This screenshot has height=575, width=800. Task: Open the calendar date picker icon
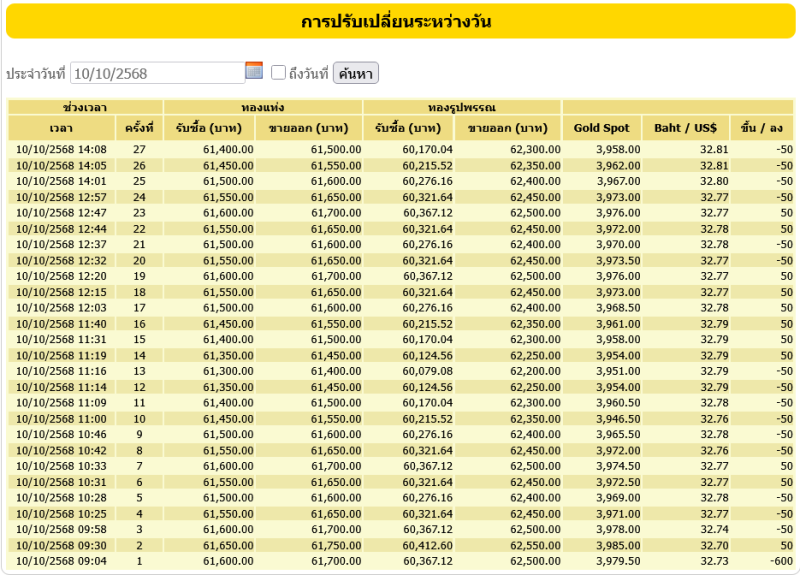click(254, 71)
